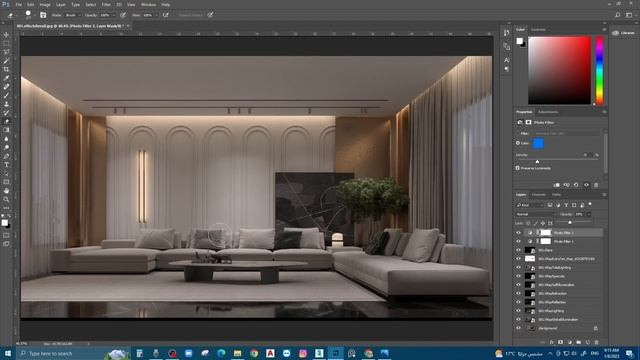Click the add layer style fx button

coord(551,342)
